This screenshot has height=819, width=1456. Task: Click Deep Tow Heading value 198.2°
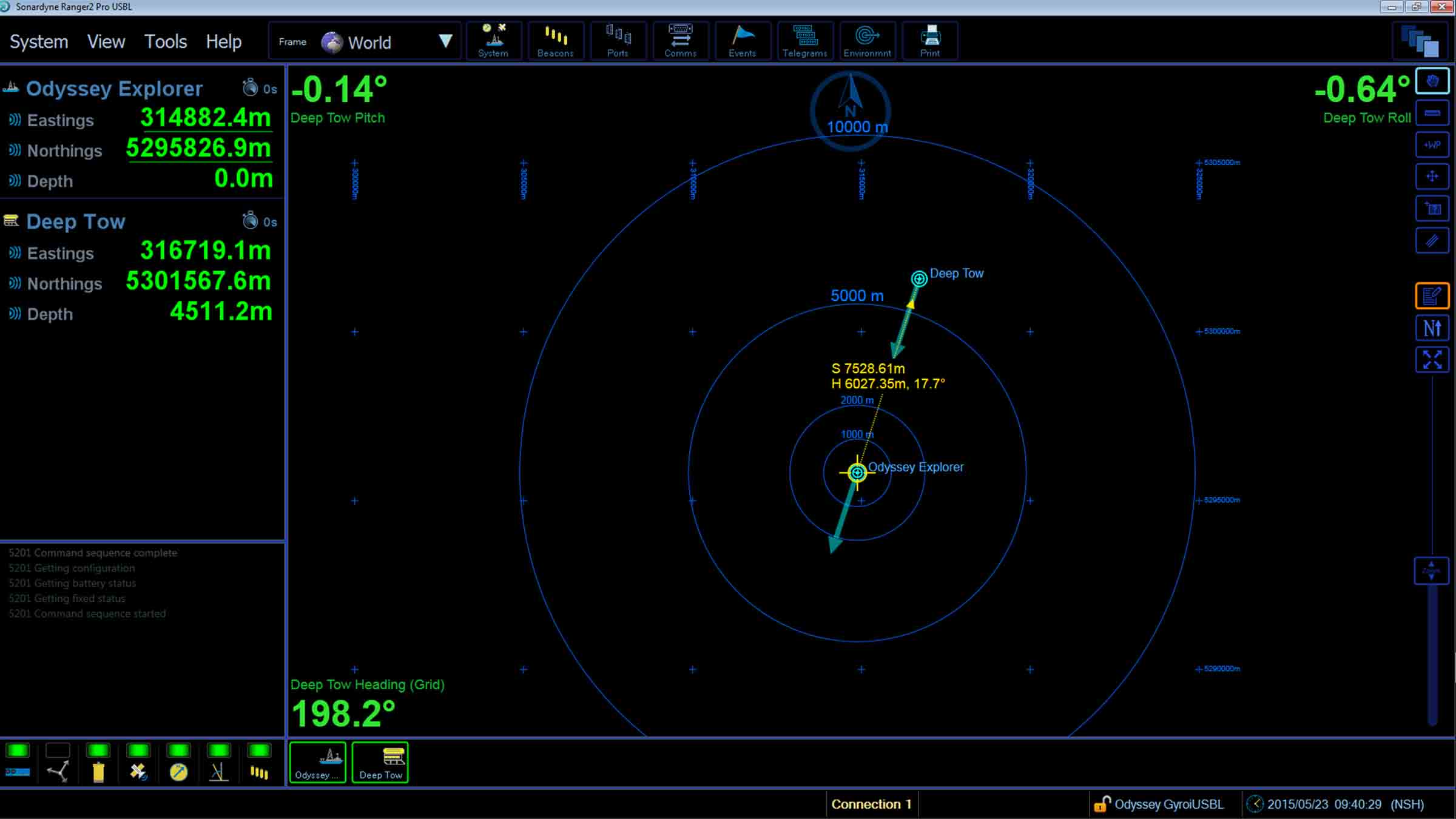(x=343, y=713)
